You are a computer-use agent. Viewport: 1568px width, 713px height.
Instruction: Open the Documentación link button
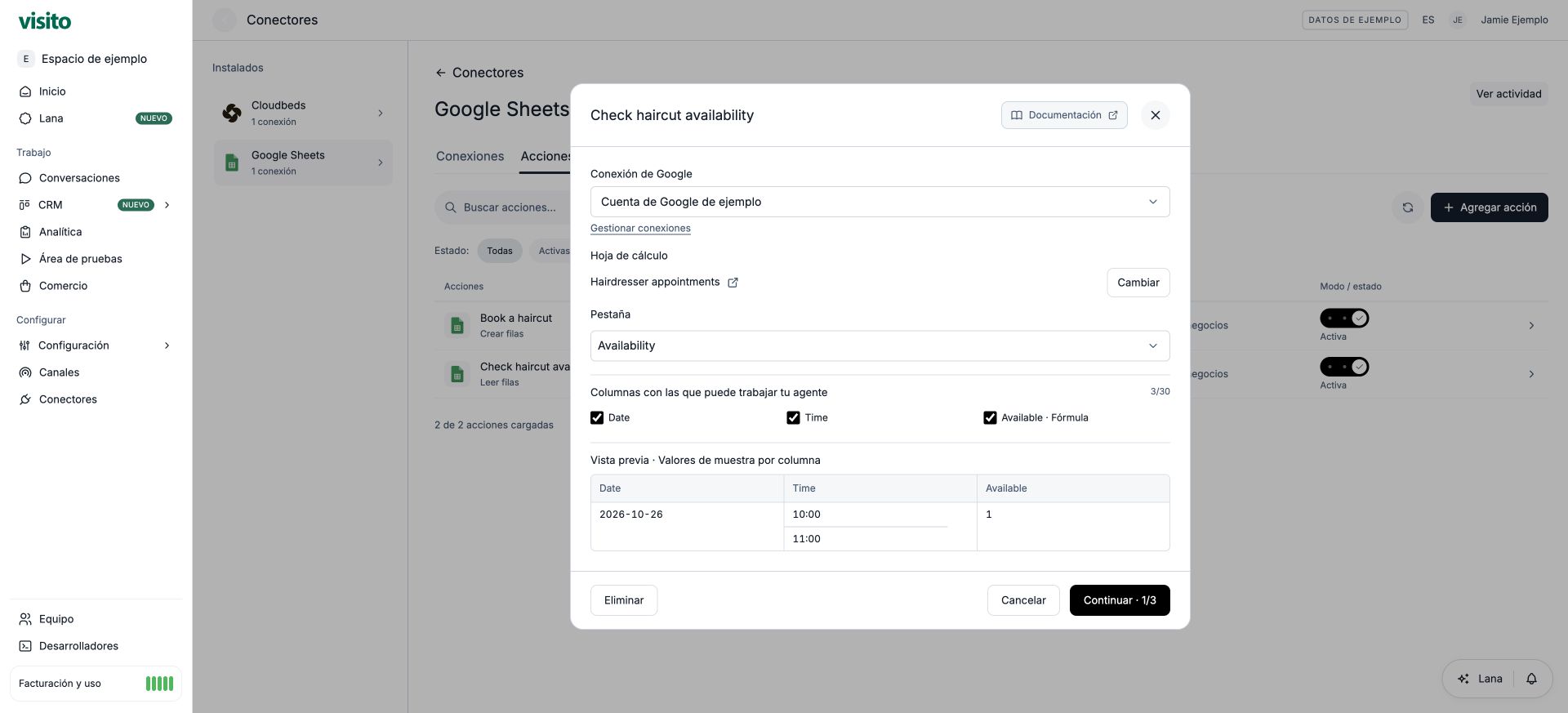click(1064, 115)
